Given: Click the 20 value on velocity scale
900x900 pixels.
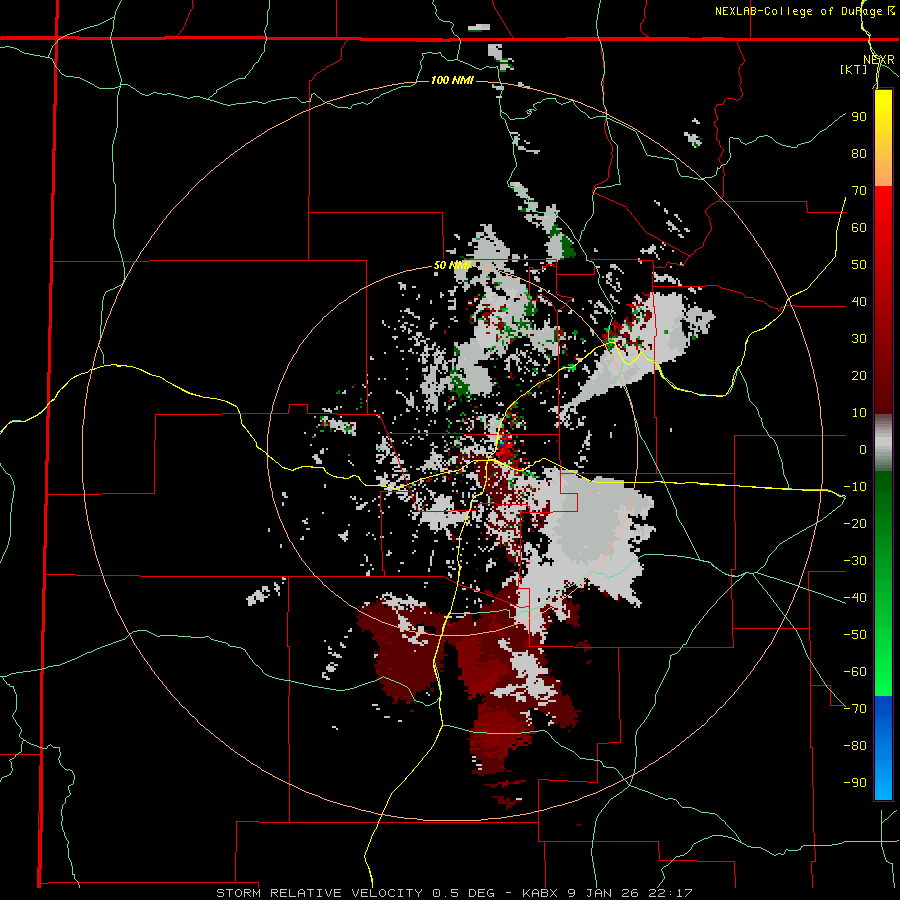Looking at the screenshot, I should (x=859, y=376).
